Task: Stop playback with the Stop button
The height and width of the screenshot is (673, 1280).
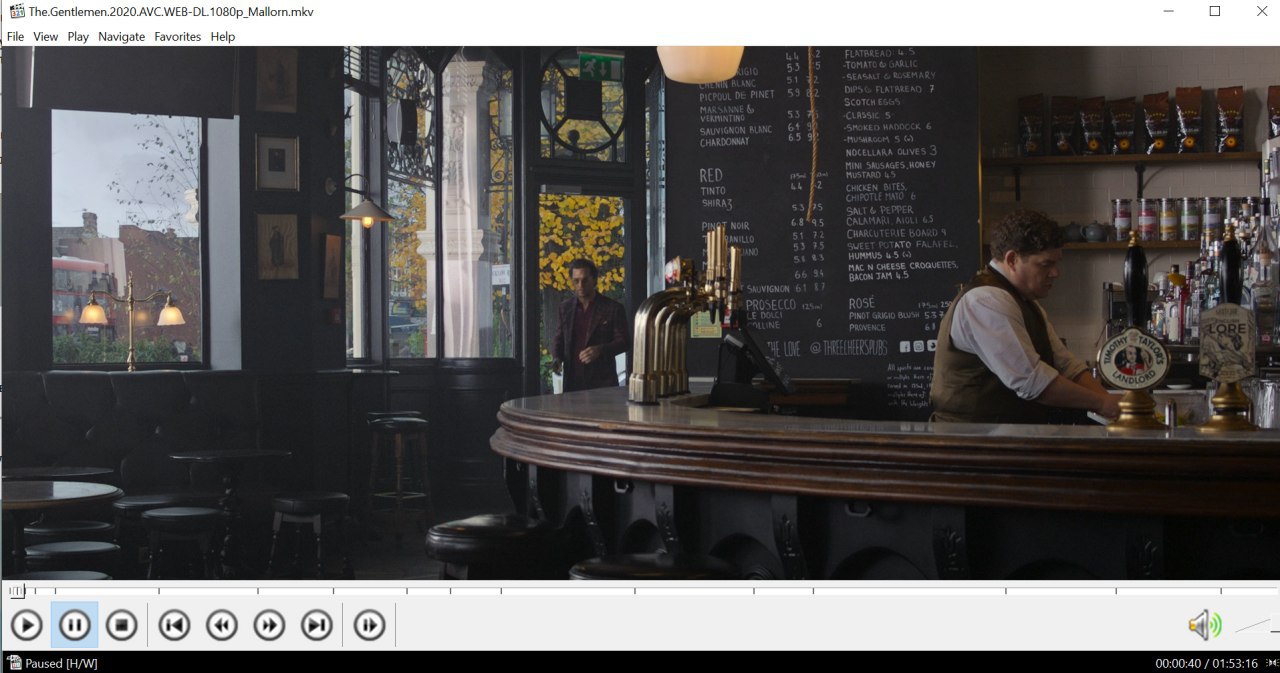Action: point(122,626)
